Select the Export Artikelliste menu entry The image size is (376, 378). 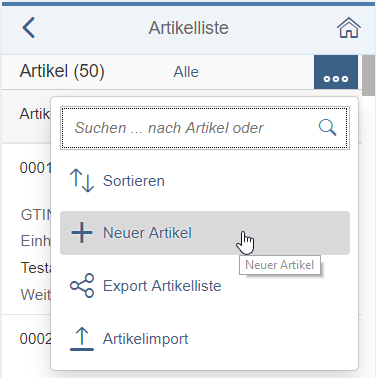coord(205,286)
